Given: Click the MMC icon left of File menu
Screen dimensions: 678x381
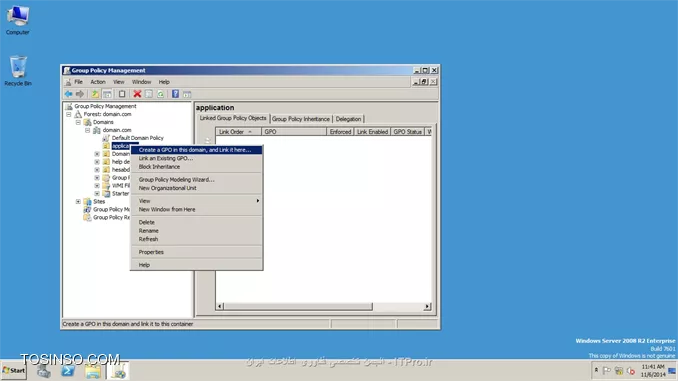Looking at the screenshot, I should point(68,82).
